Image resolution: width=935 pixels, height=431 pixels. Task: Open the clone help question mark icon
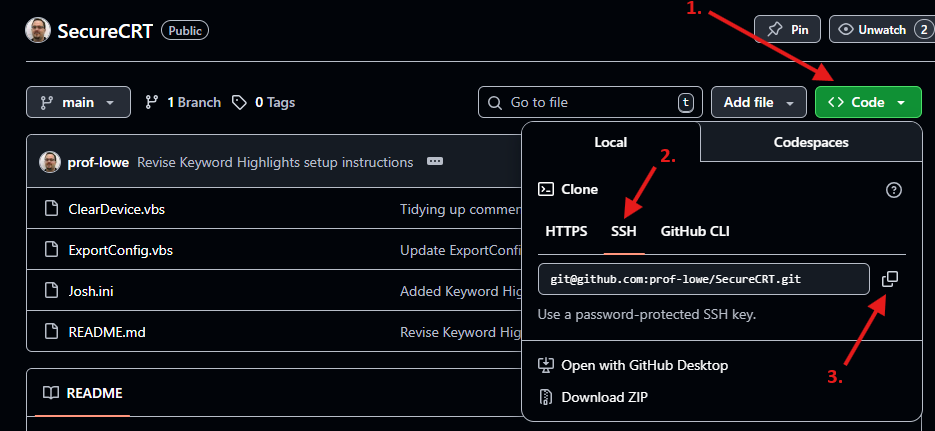(894, 190)
